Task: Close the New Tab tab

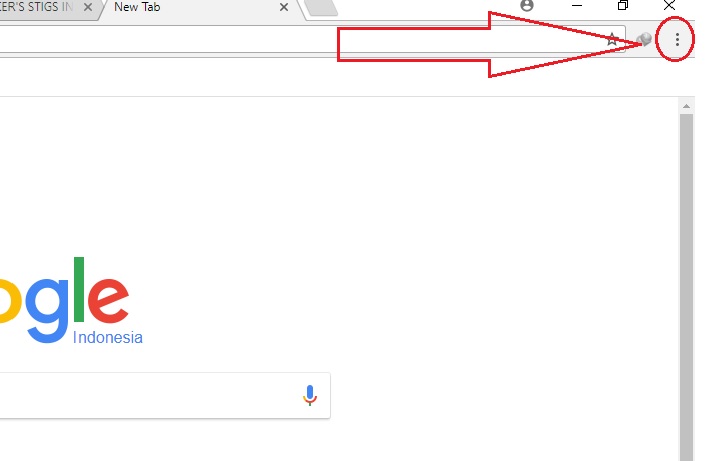Action: (x=284, y=7)
